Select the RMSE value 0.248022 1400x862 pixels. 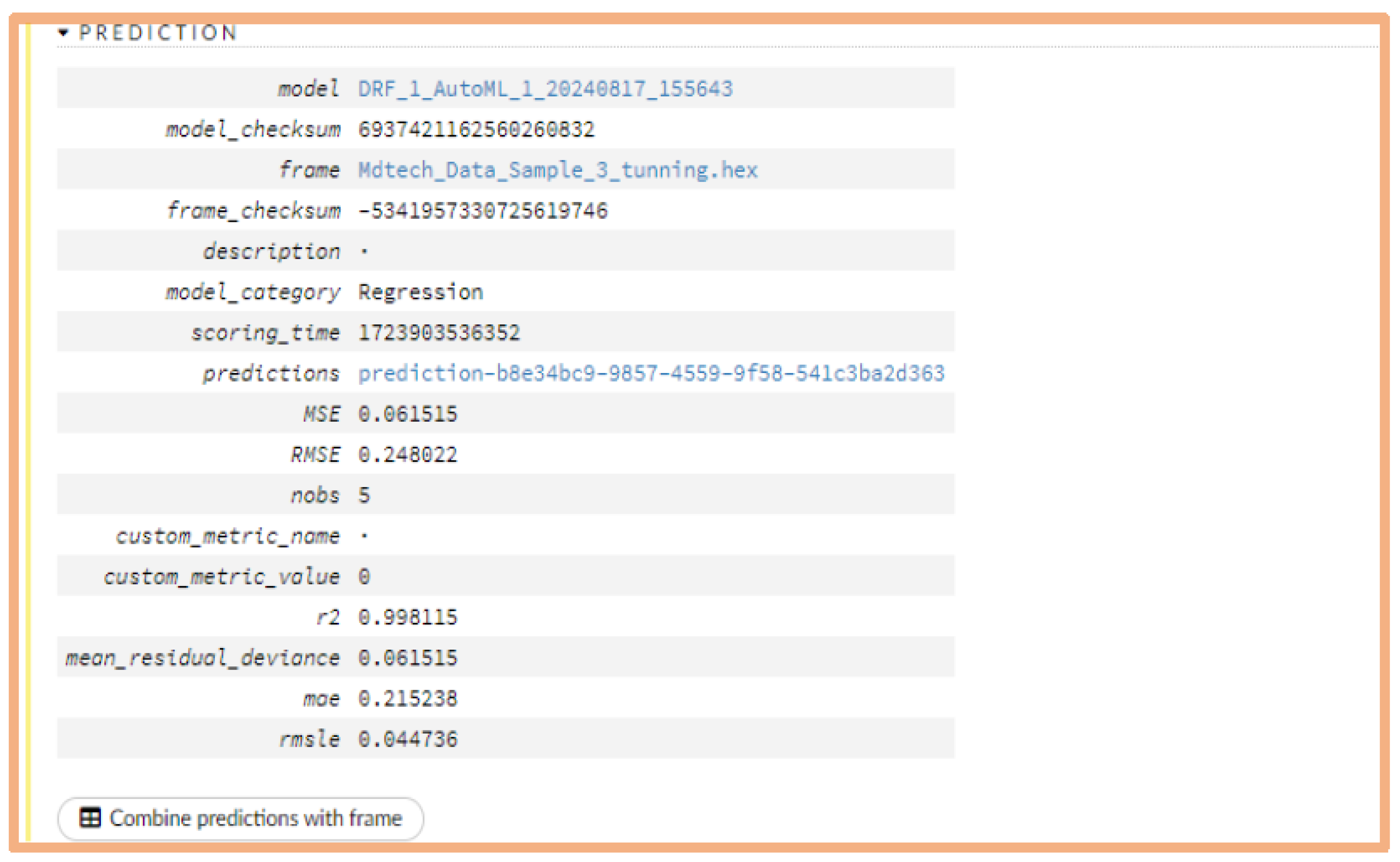(407, 454)
